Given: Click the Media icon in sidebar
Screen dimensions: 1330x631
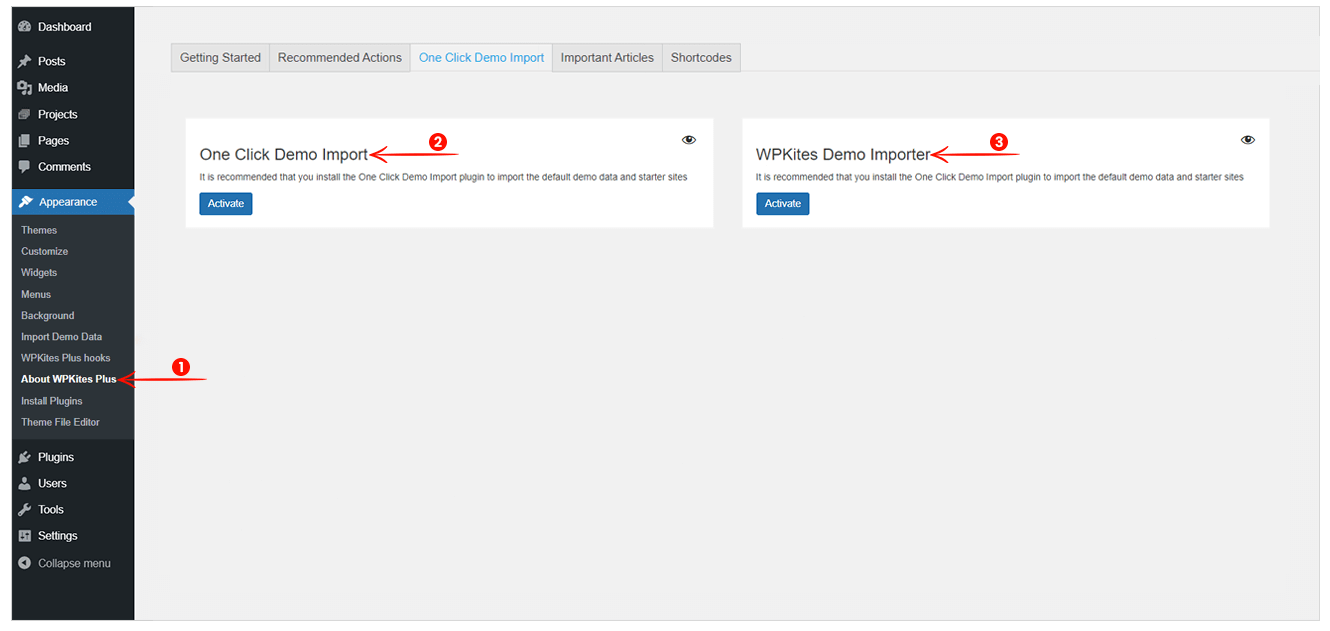Looking at the screenshot, I should pos(25,88).
